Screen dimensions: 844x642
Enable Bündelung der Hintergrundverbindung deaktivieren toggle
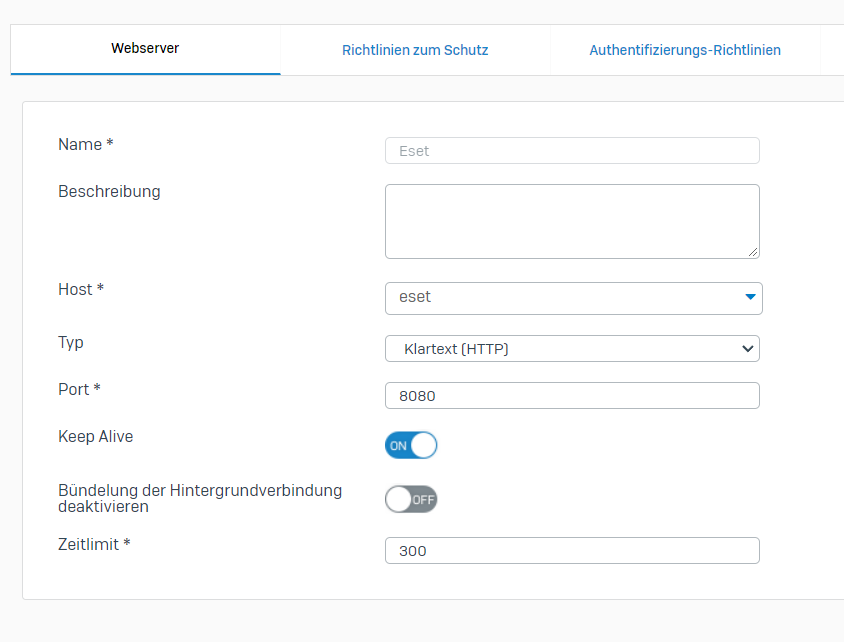(x=411, y=499)
